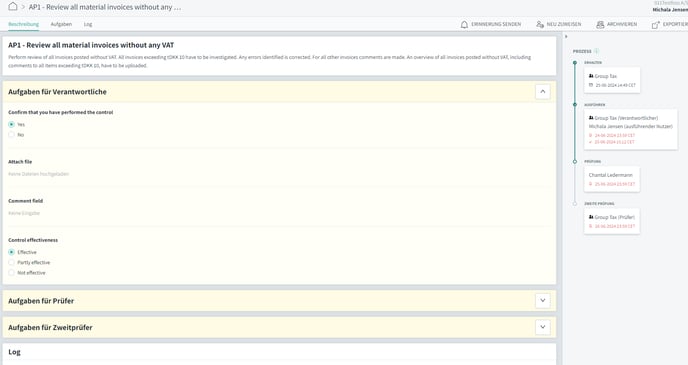Click the Ausführen timeline marker
688x365 pixels.
click(x=575, y=104)
